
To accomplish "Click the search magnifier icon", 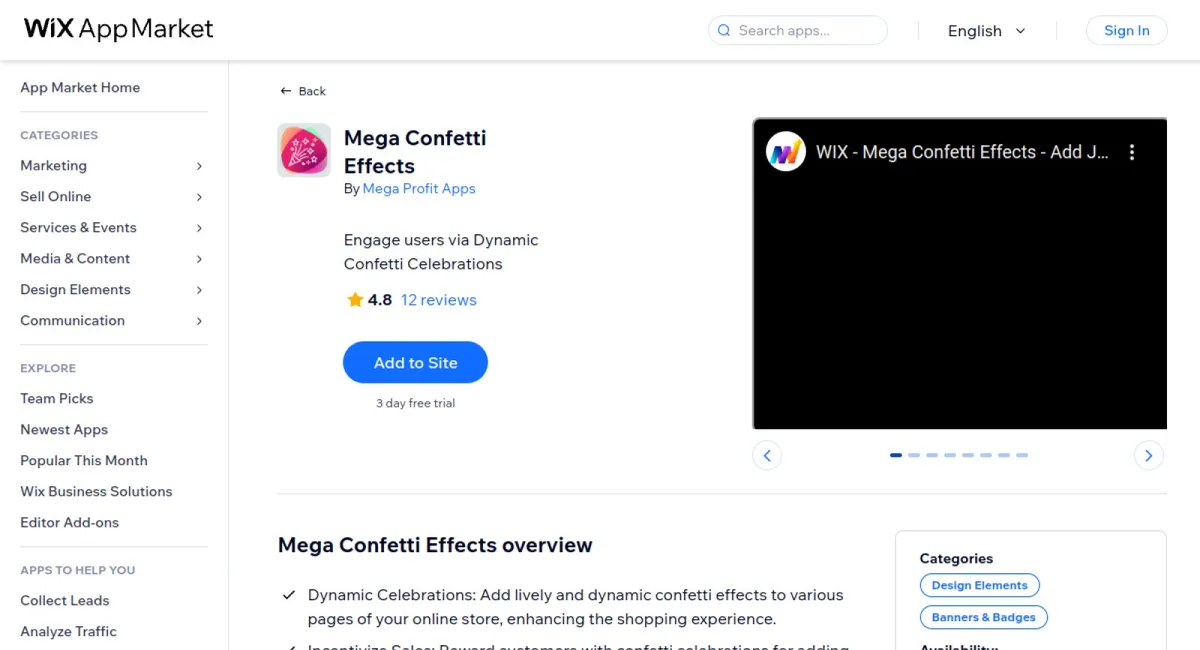I will pos(723,31).
